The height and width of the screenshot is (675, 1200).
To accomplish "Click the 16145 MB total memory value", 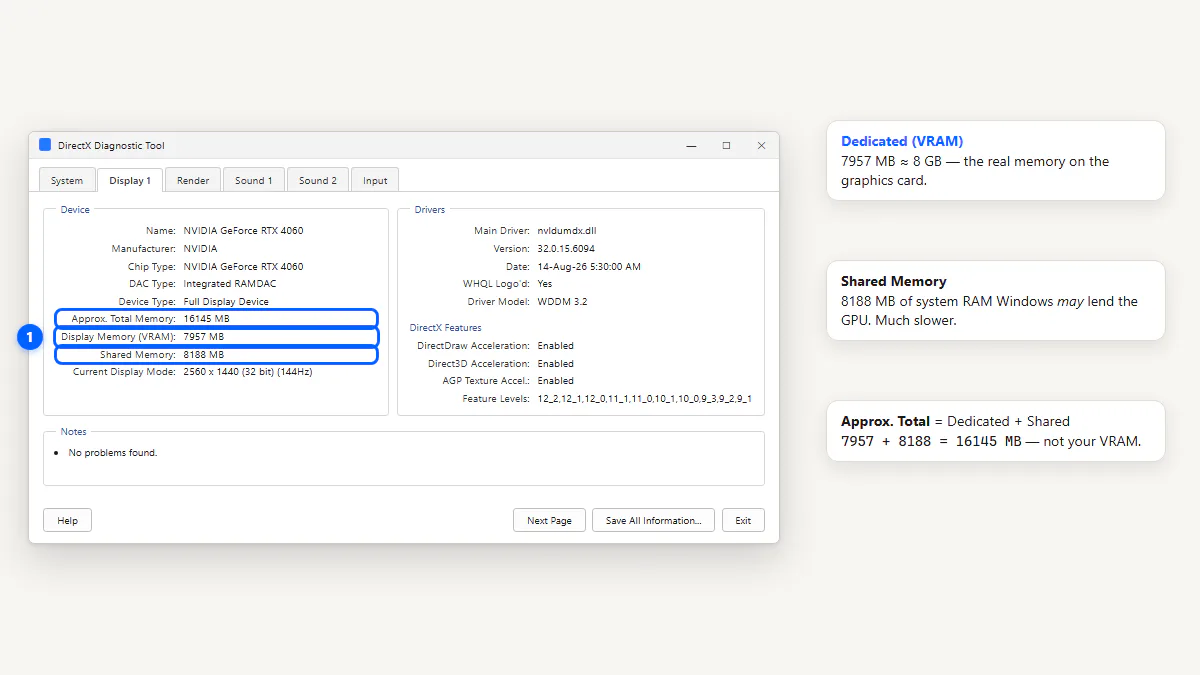I will (206, 318).
